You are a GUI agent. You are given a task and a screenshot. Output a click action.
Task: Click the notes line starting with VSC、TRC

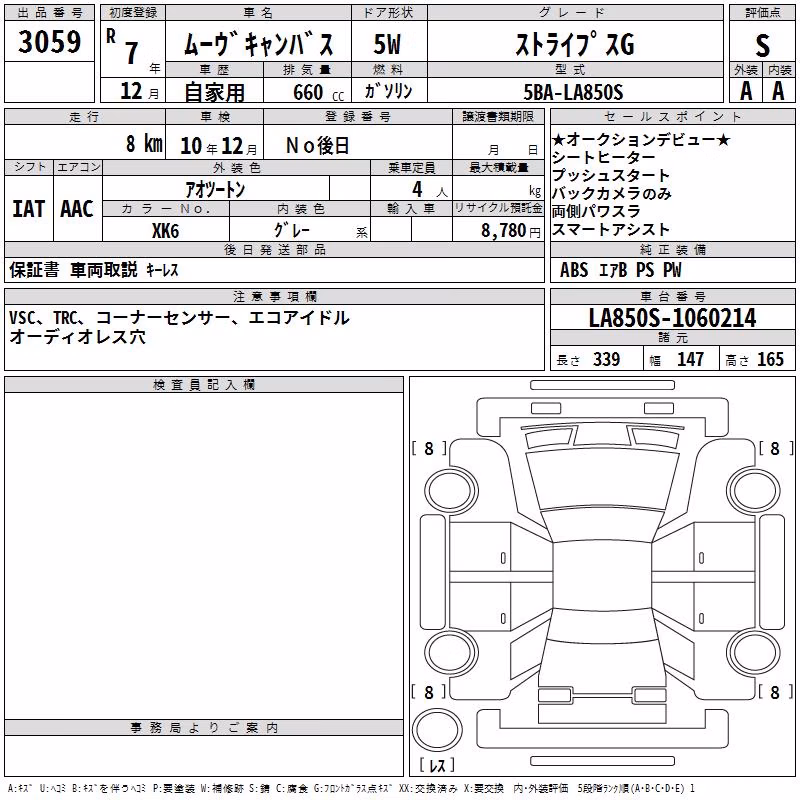point(179,318)
